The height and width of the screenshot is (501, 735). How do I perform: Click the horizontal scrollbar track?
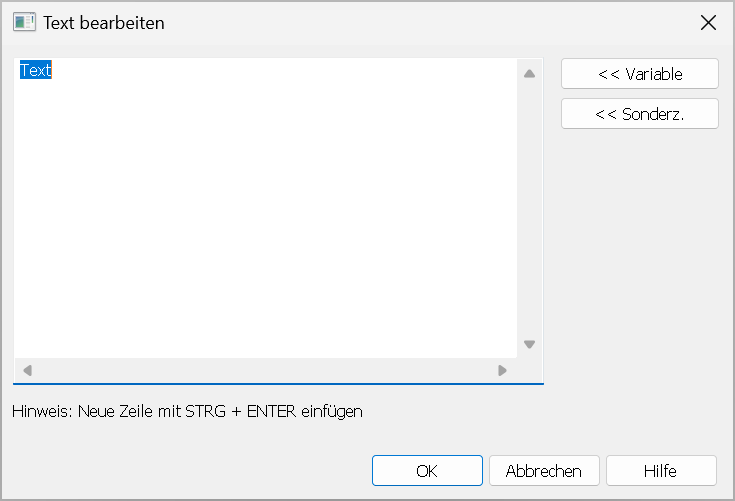pos(265,370)
